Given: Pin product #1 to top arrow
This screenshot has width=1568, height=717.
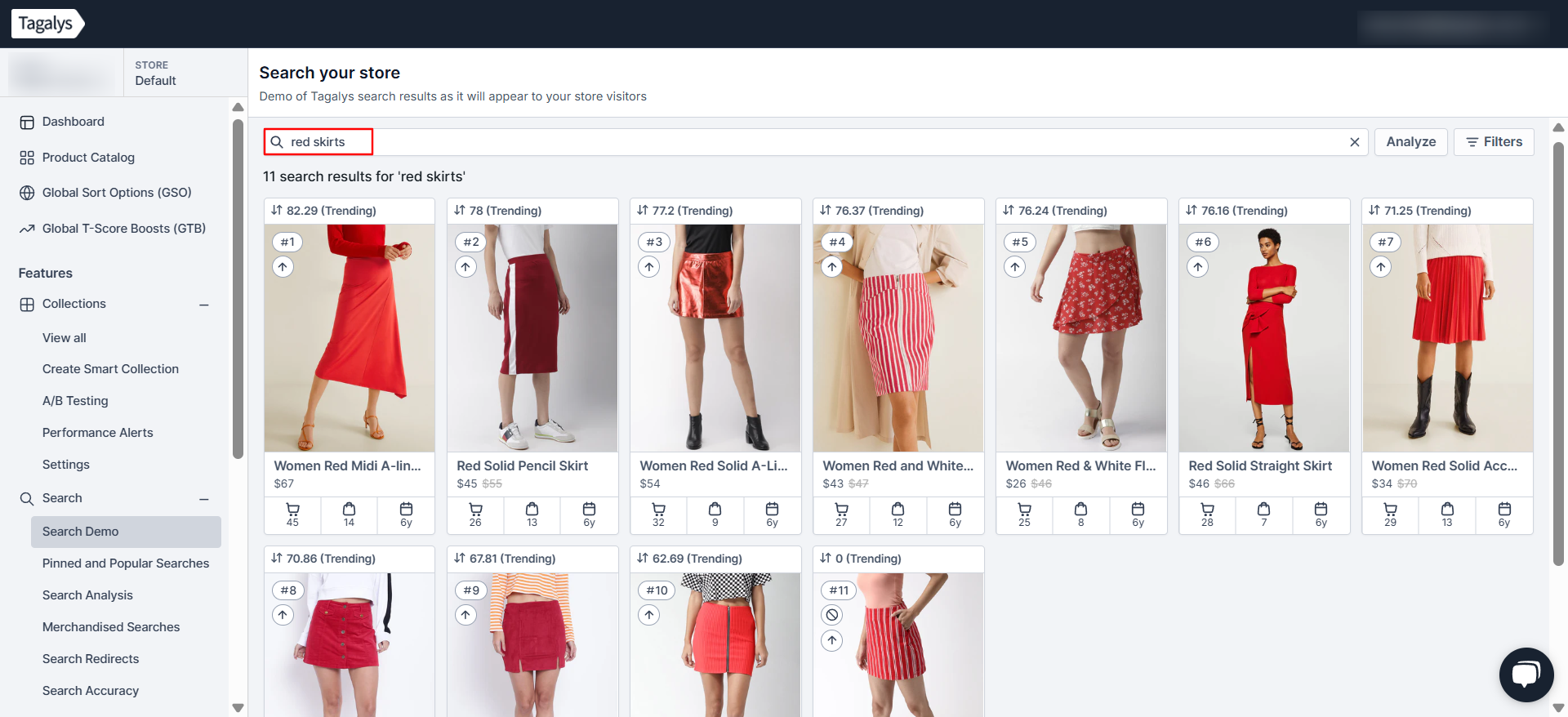Looking at the screenshot, I should point(283,267).
